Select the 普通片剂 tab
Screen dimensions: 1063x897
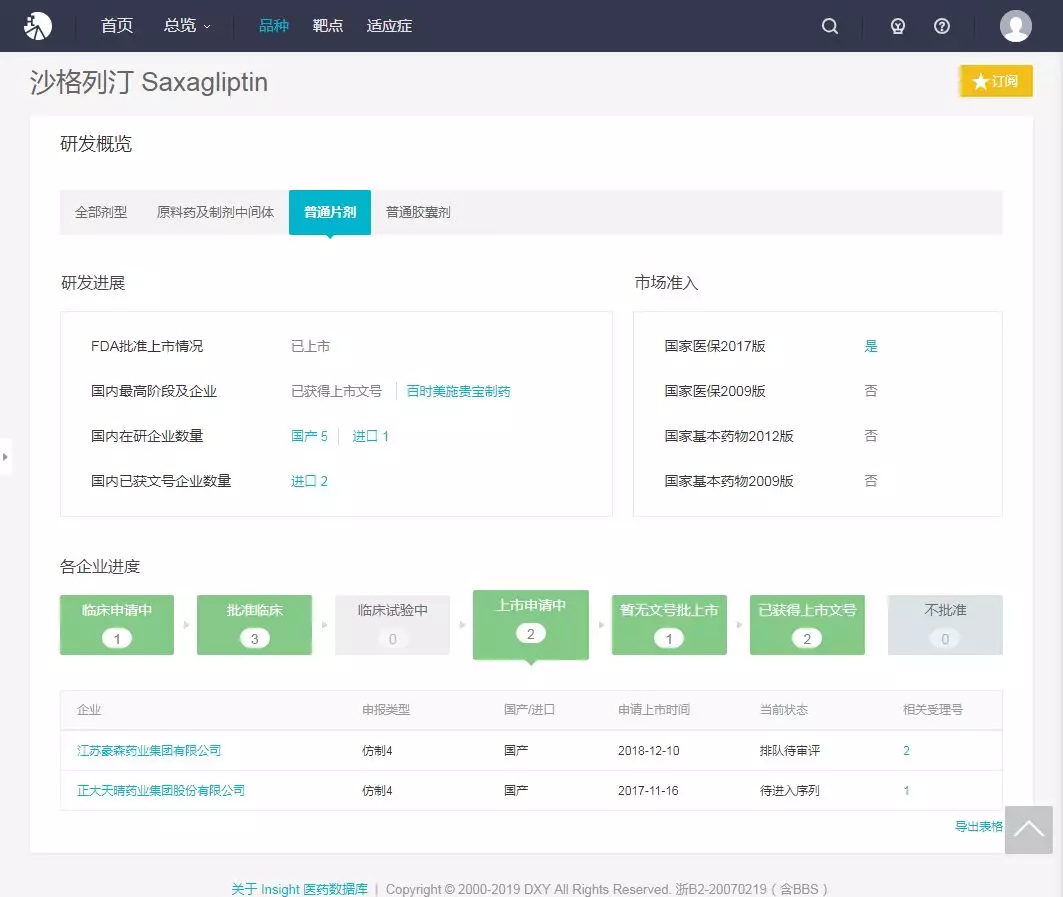click(329, 212)
